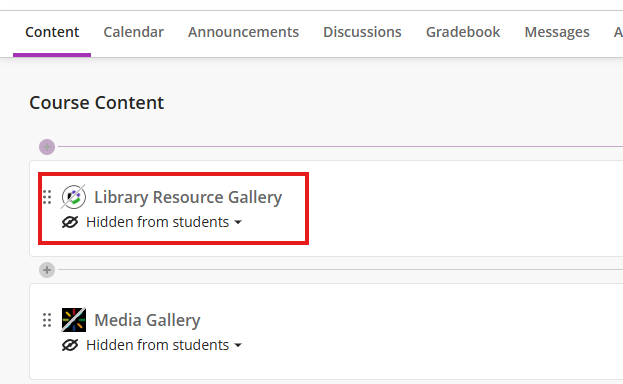Click the gray plus icon above Media Gallery

(x=47, y=270)
